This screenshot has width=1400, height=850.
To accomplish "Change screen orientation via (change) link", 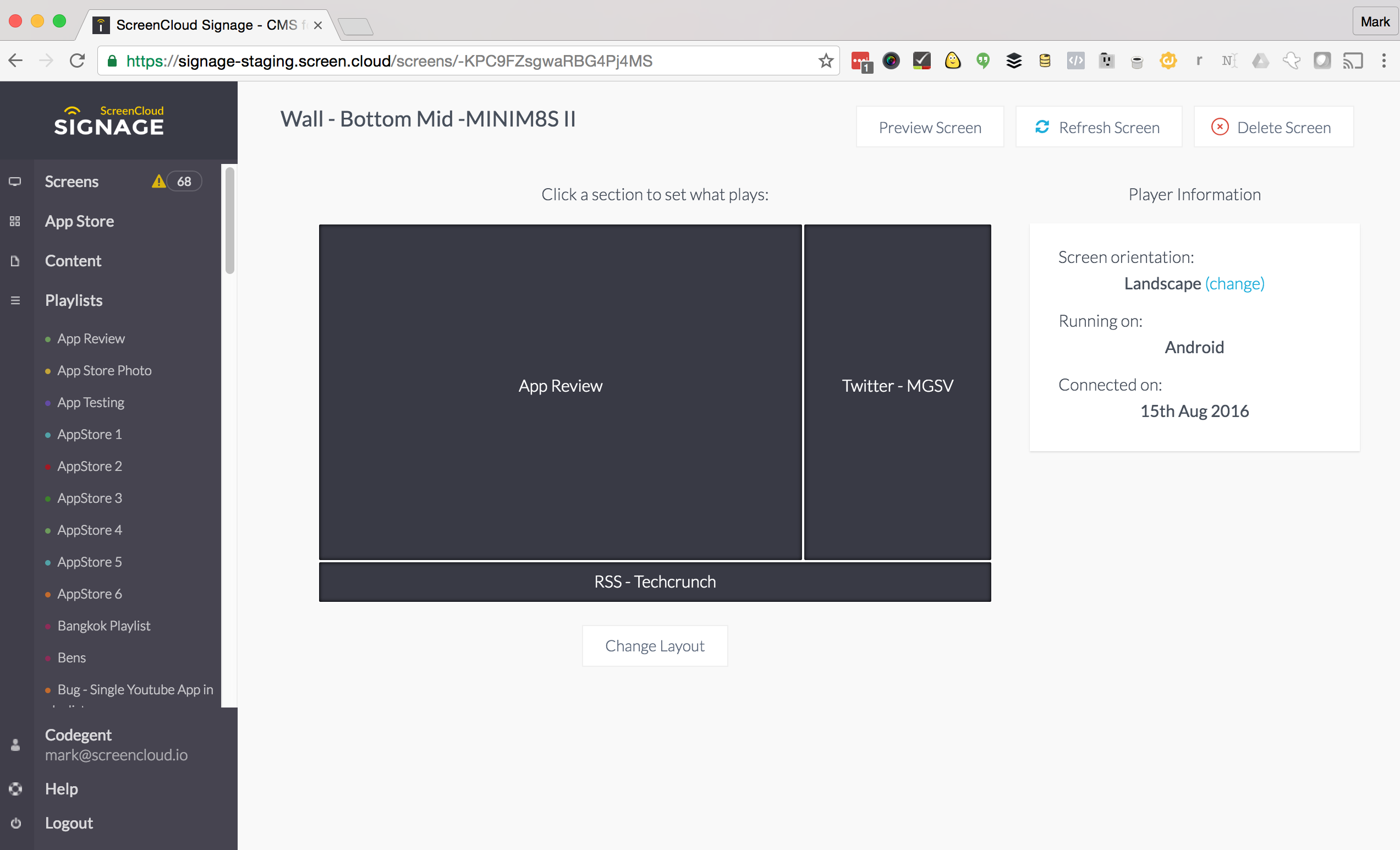I will 1234,283.
